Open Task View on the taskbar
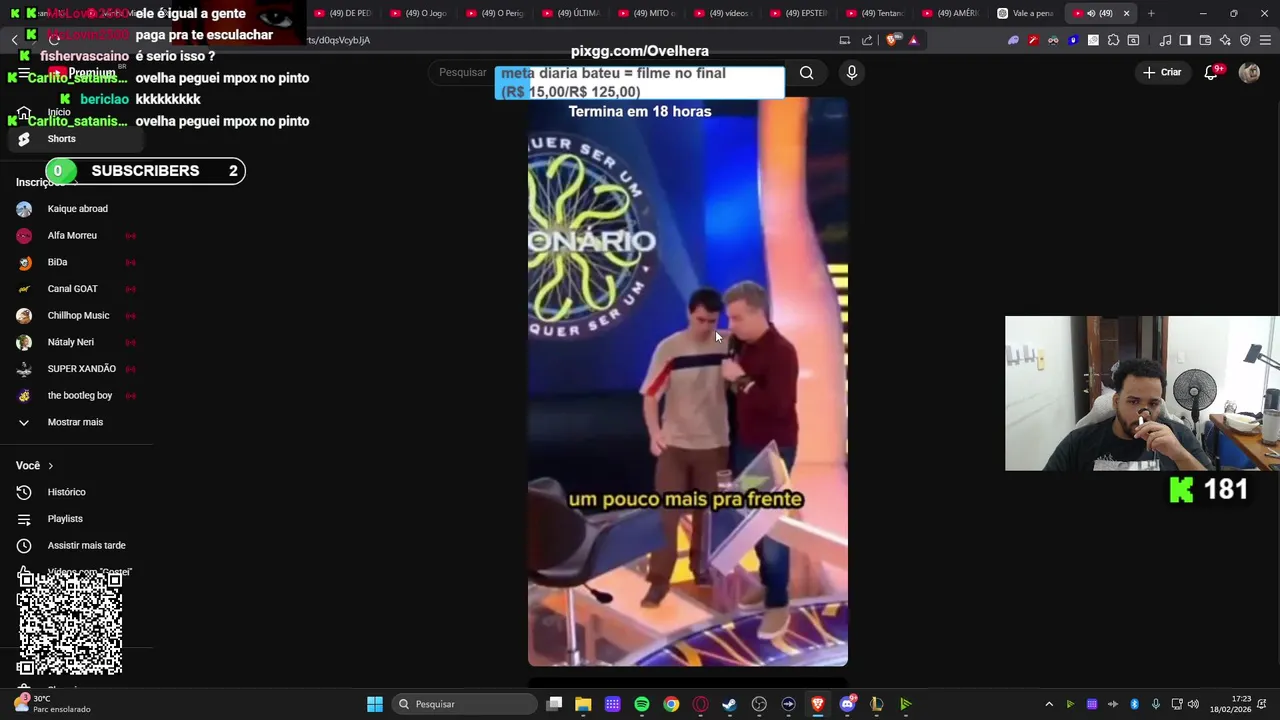Image resolution: width=1280 pixels, height=720 pixels. 555,704
